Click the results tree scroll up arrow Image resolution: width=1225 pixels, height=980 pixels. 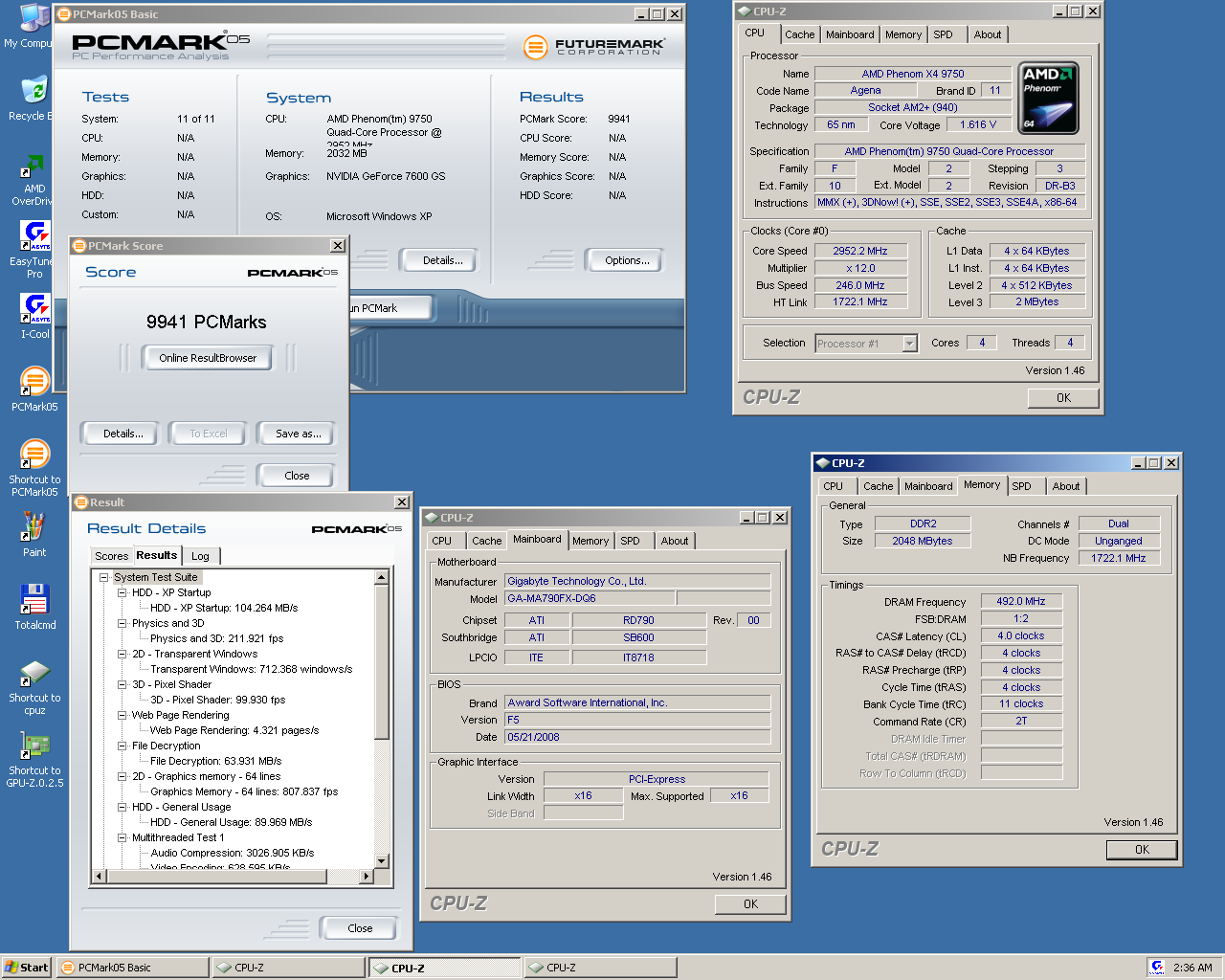(381, 577)
